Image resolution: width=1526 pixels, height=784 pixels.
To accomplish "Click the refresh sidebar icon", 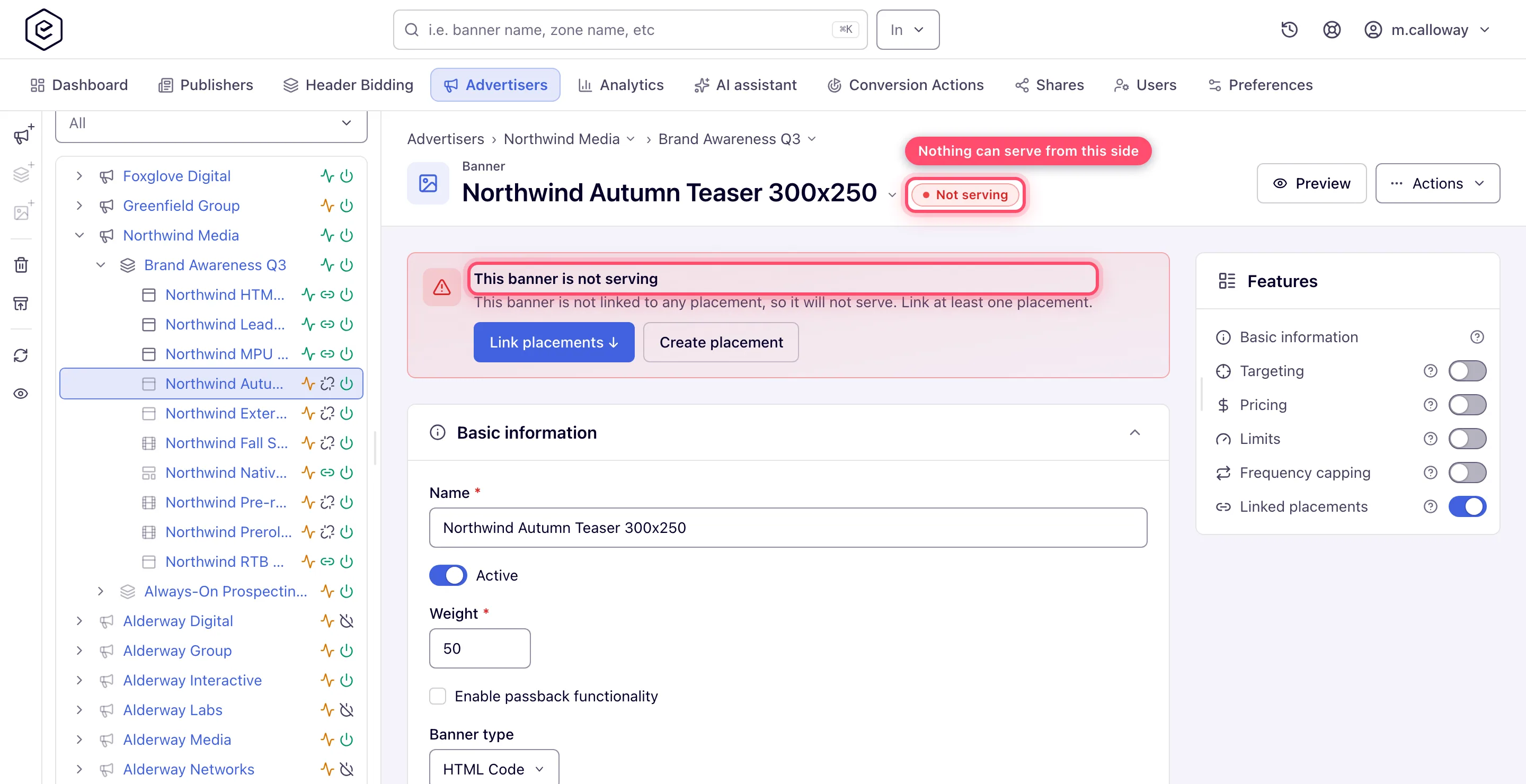I will pos(21,355).
